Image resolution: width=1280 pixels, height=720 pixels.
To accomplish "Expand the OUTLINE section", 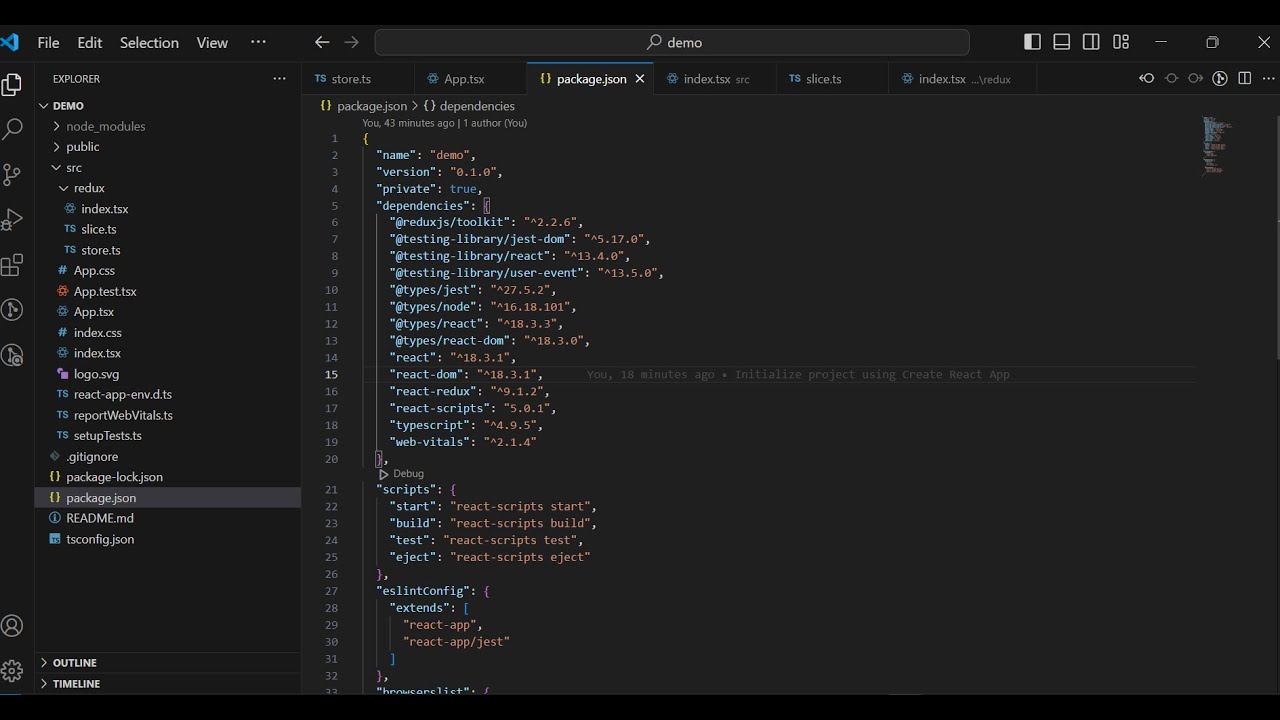I will (168, 662).
